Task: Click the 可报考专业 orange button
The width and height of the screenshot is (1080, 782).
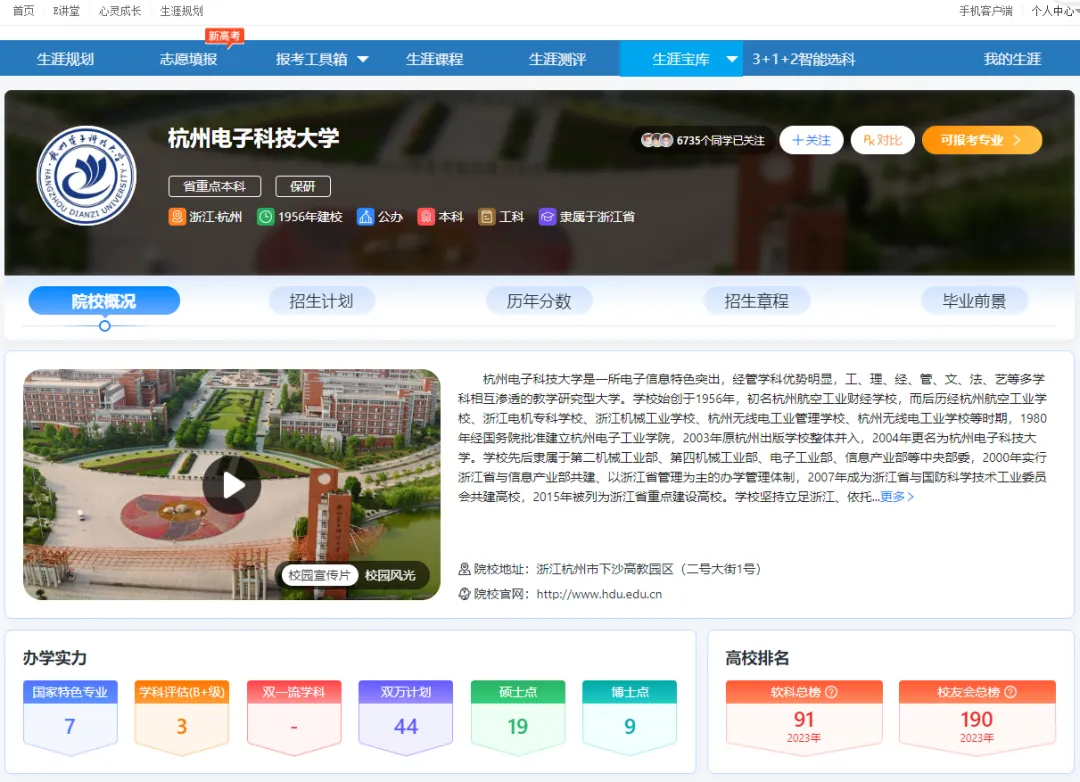Action: pos(981,140)
